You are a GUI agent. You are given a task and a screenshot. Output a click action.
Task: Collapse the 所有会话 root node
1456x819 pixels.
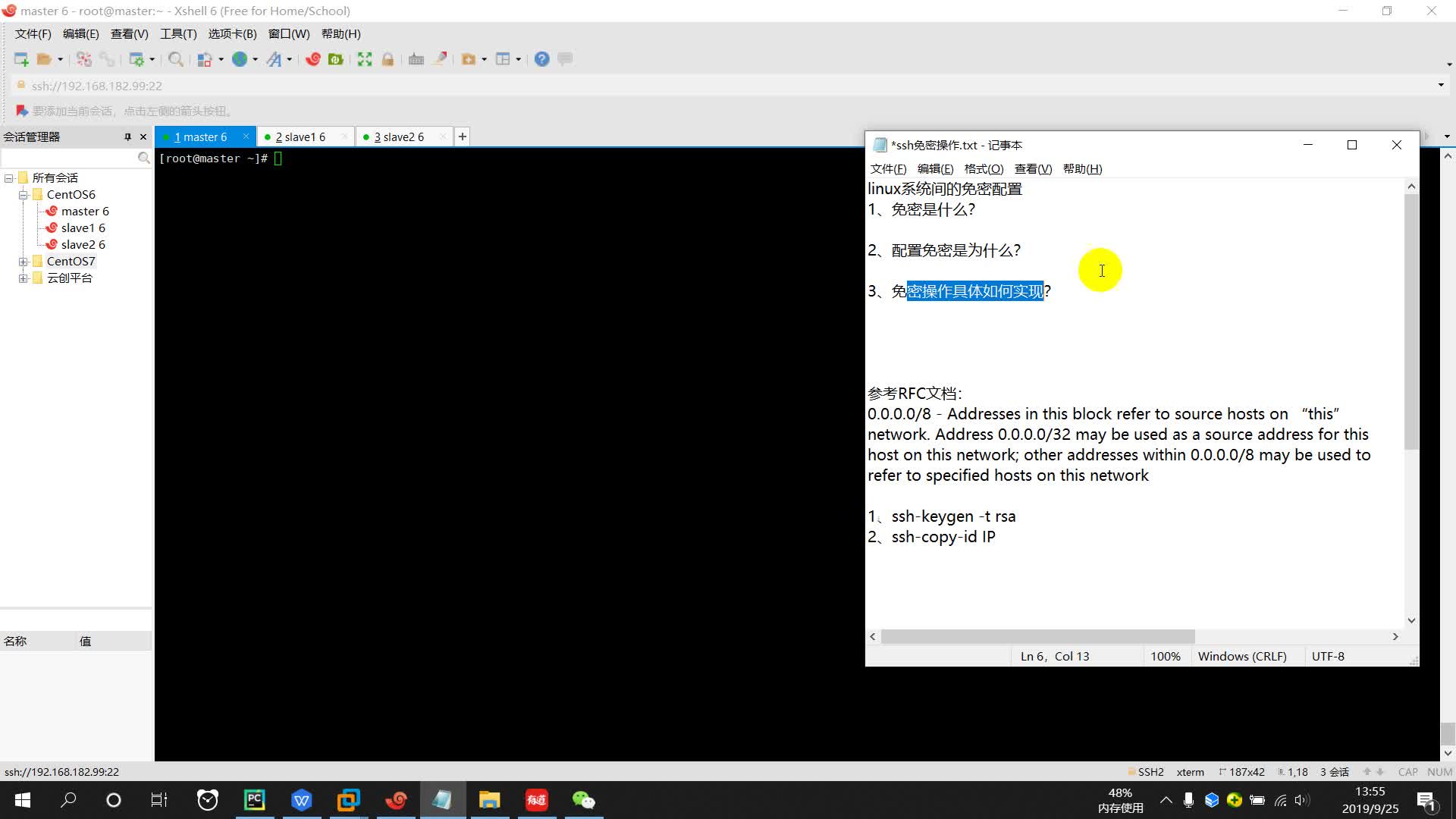(x=9, y=178)
